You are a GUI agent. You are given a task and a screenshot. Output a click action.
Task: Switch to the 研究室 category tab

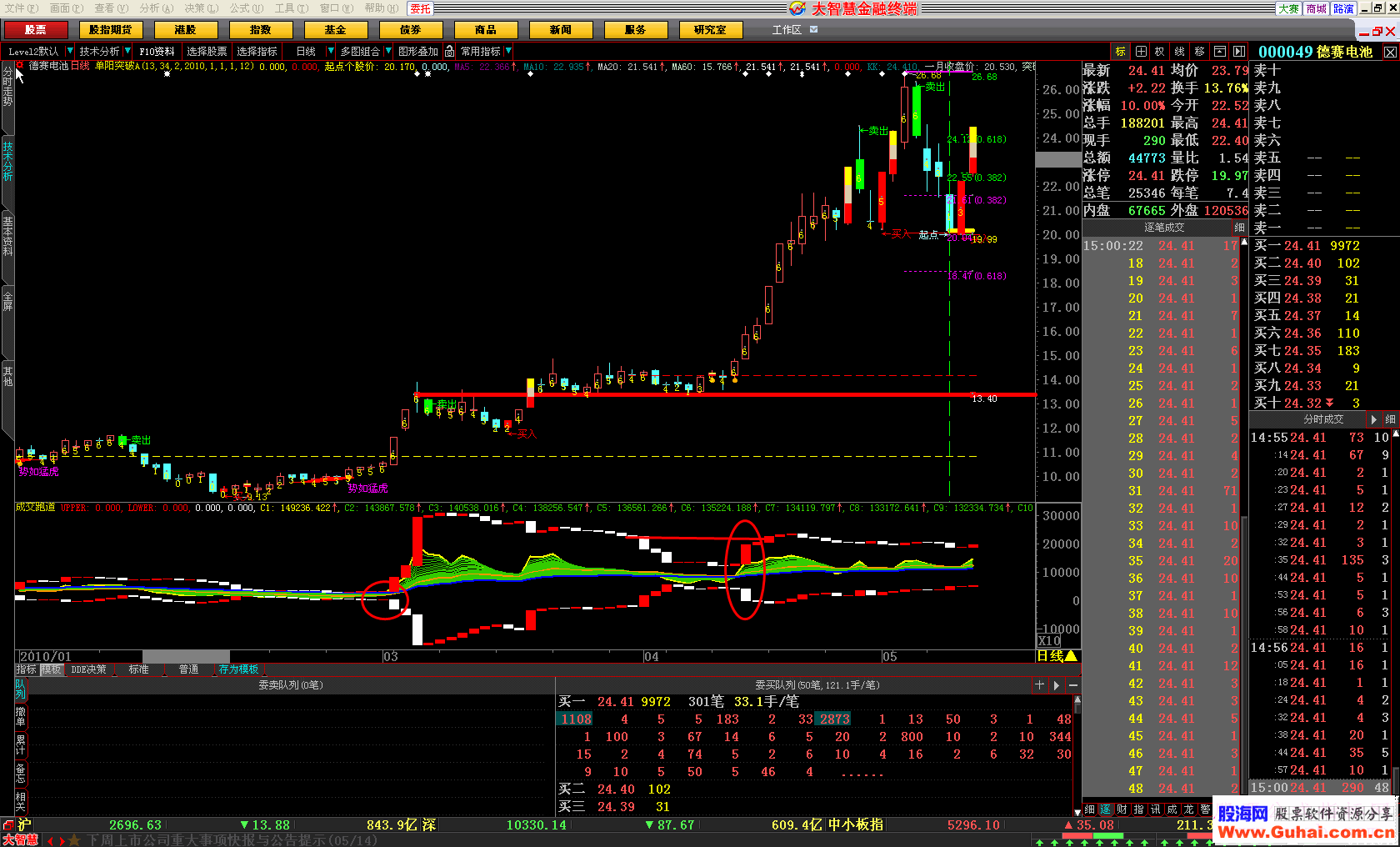tap(711, 29)
